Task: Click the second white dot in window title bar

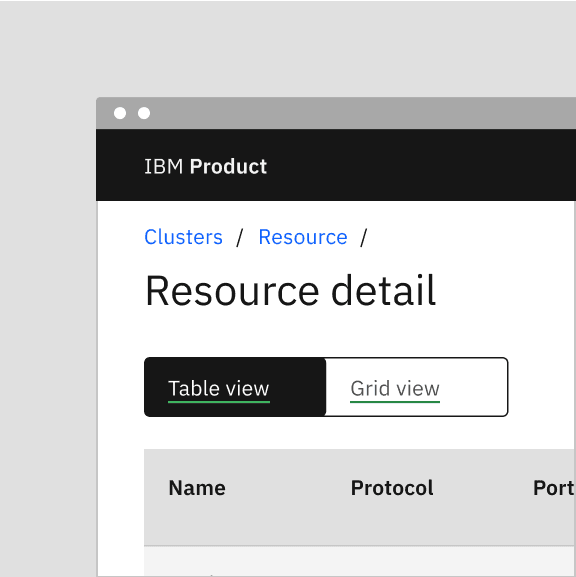Action: click(144, 113)
